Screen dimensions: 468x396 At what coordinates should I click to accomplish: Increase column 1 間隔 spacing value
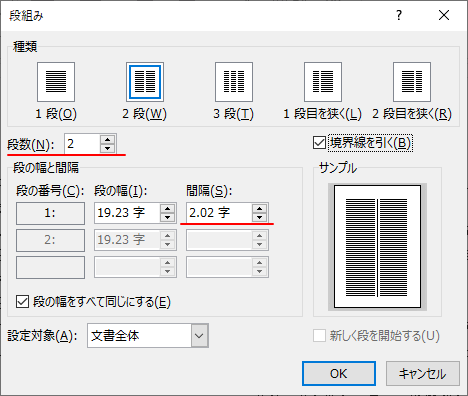coord(259,209)
